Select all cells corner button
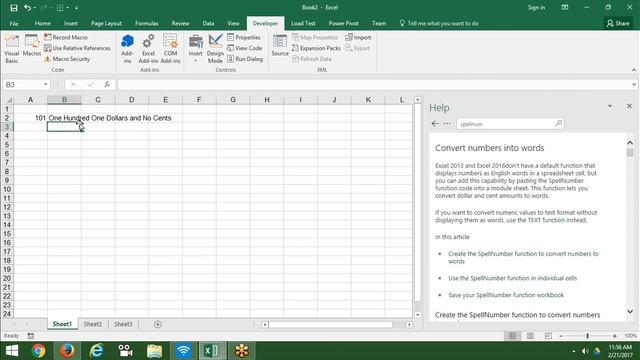640x360 pixels. click(x=8, y=100)
